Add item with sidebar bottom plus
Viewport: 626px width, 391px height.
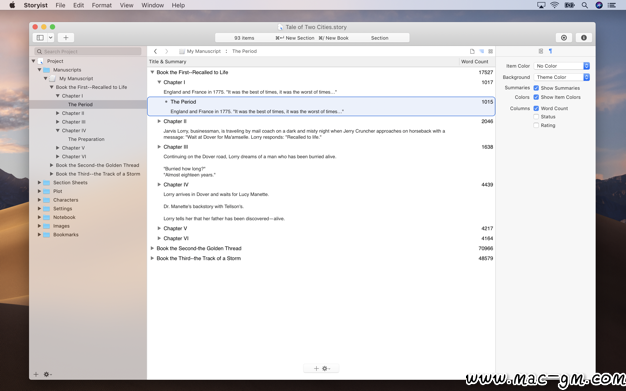point(36,374)
